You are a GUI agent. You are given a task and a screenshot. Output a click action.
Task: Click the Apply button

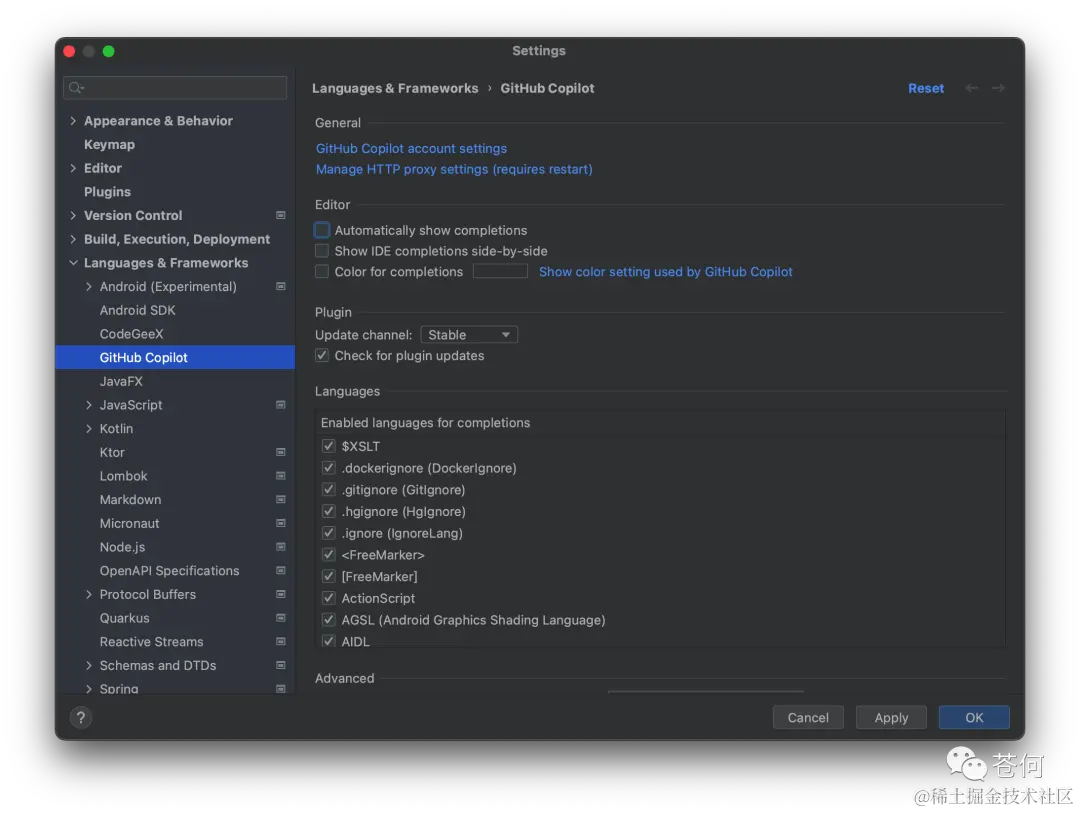(x=891, y=717)
